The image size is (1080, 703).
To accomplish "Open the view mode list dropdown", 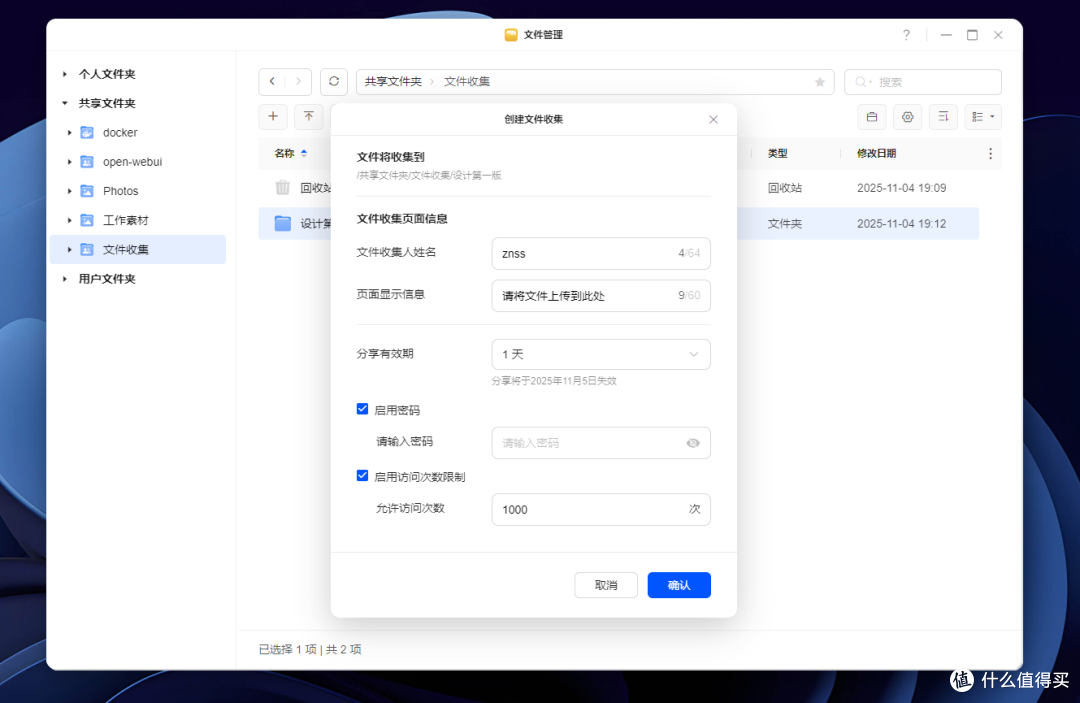I will 983,117.
